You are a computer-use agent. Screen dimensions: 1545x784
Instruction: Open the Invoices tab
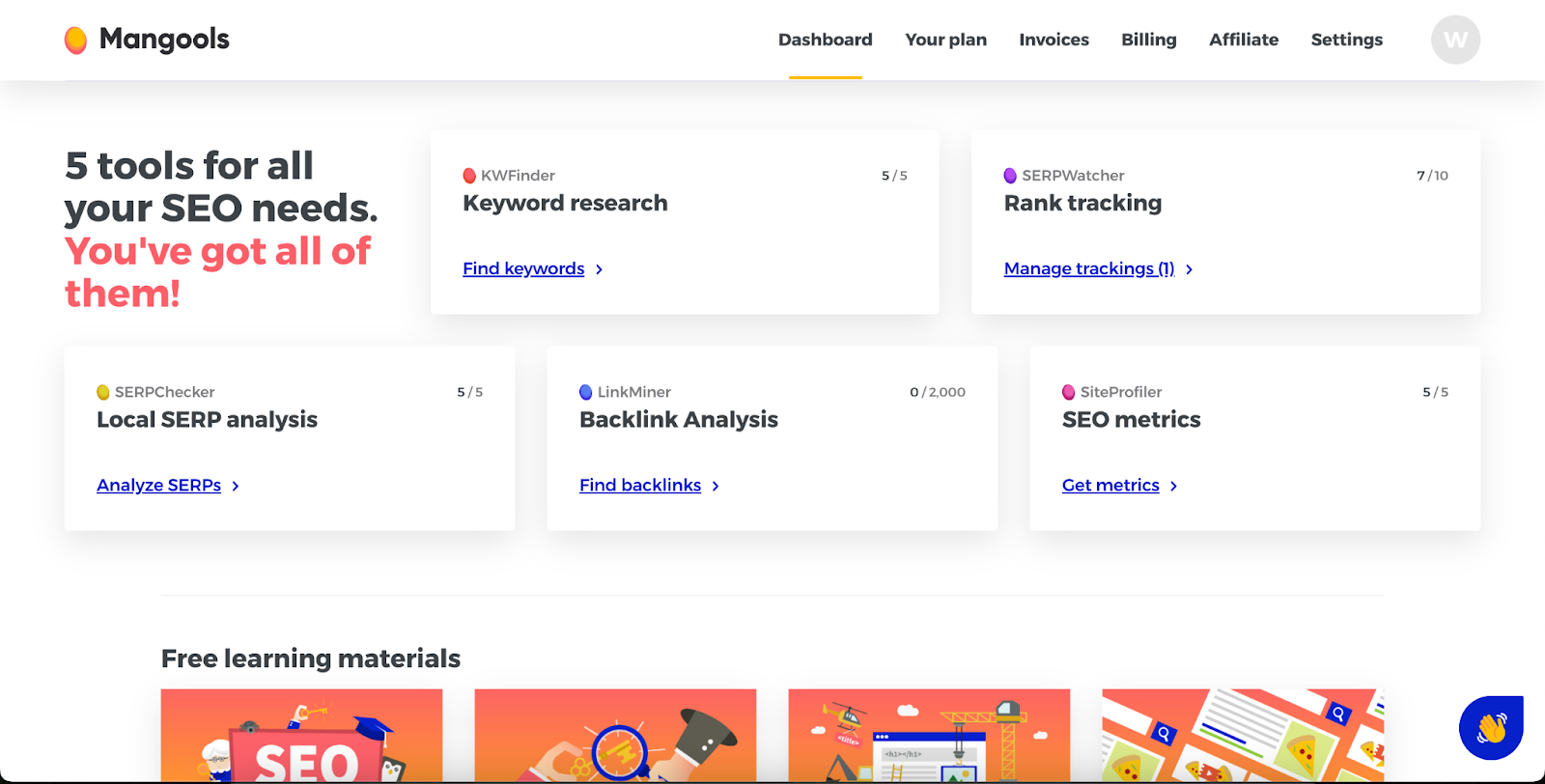[1054, 40]
